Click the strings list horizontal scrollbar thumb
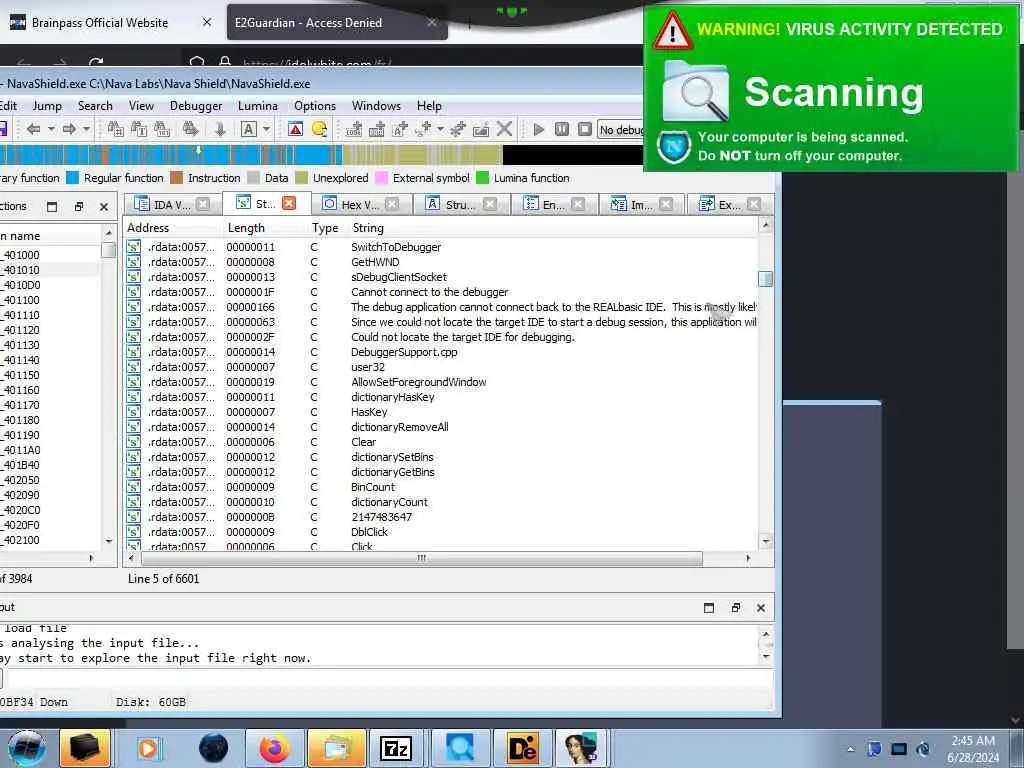This screenshot has height=768, width=1024. 422,558
